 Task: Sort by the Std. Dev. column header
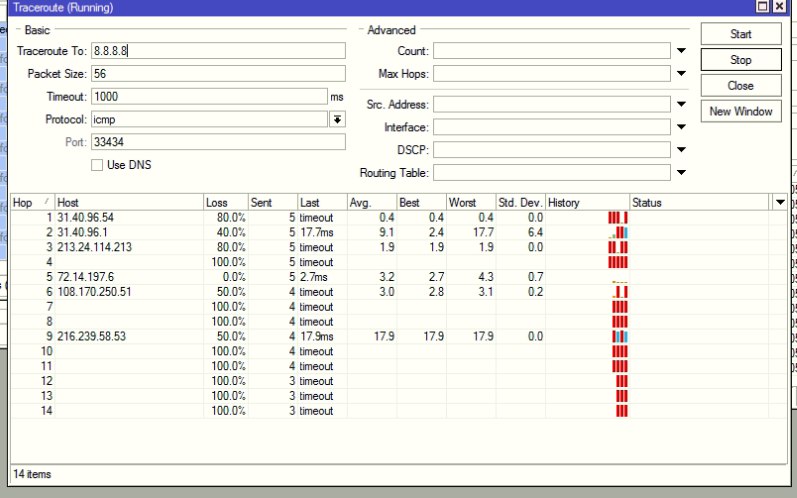coord(520,202)
